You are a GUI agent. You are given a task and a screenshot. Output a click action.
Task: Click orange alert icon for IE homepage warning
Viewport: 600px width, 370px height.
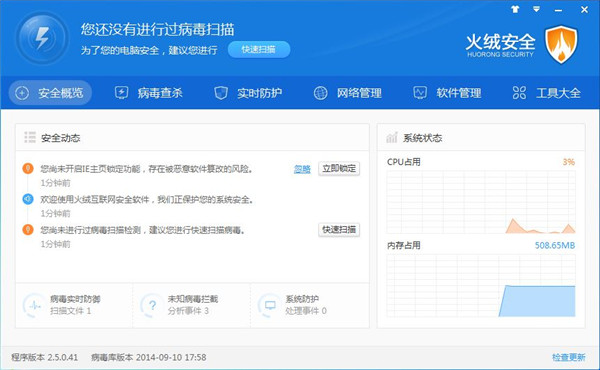(28, 168)
